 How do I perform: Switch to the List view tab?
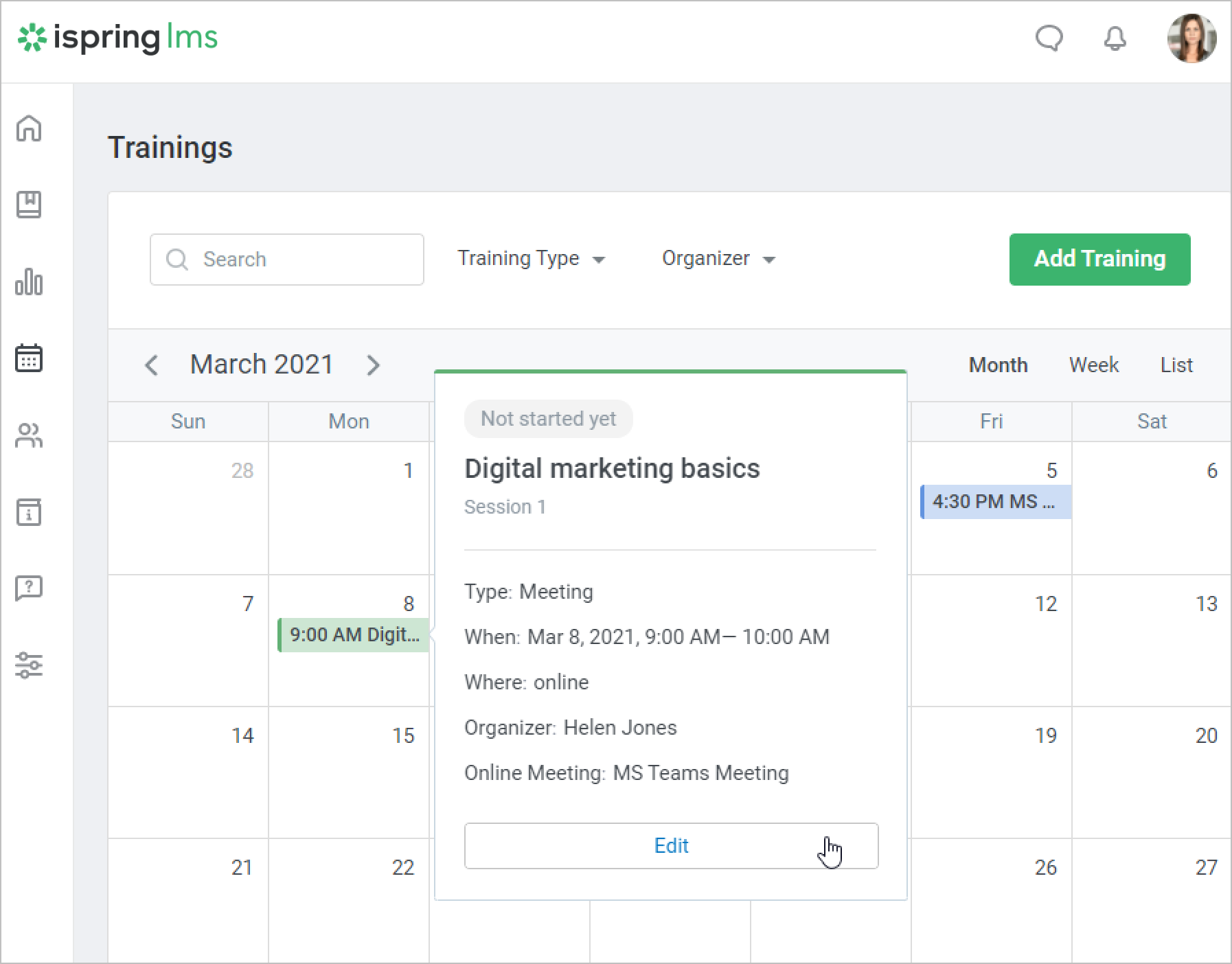click(1176, 365)
